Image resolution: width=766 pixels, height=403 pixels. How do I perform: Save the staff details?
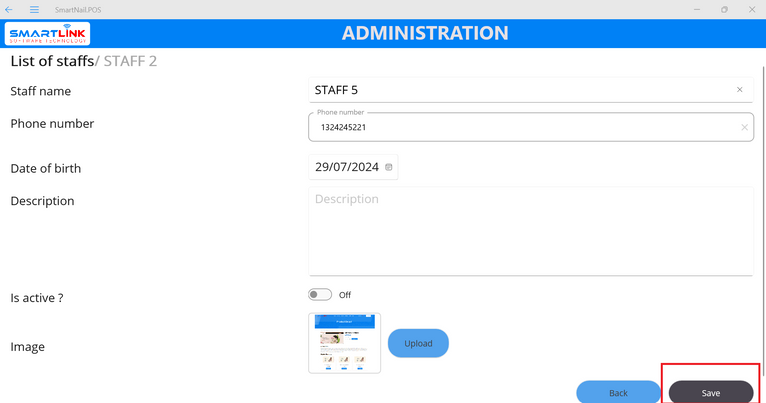710,392
